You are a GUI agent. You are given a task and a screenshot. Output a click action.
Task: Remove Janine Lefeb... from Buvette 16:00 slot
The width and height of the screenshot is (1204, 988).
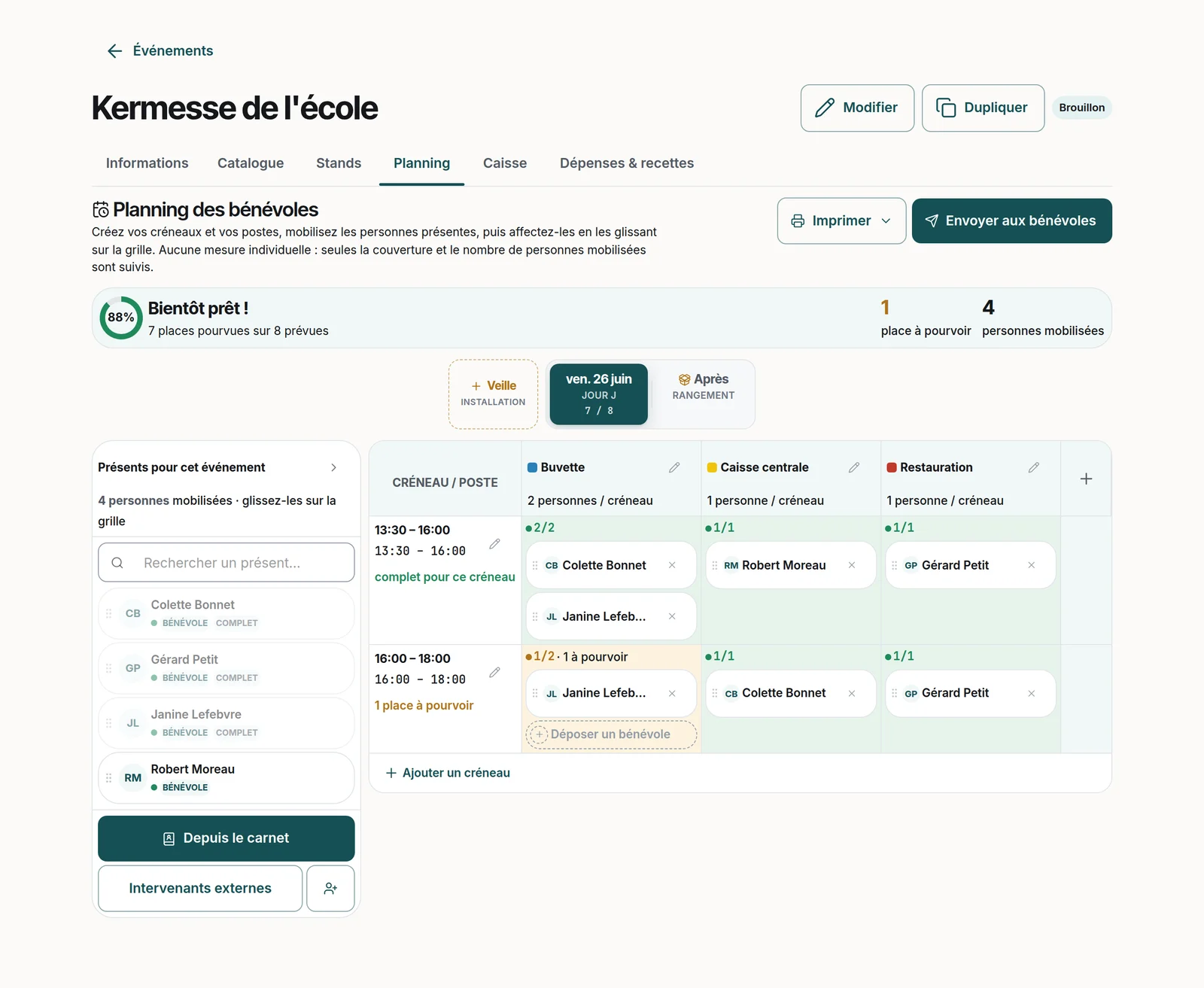click(x=672, y=693)
